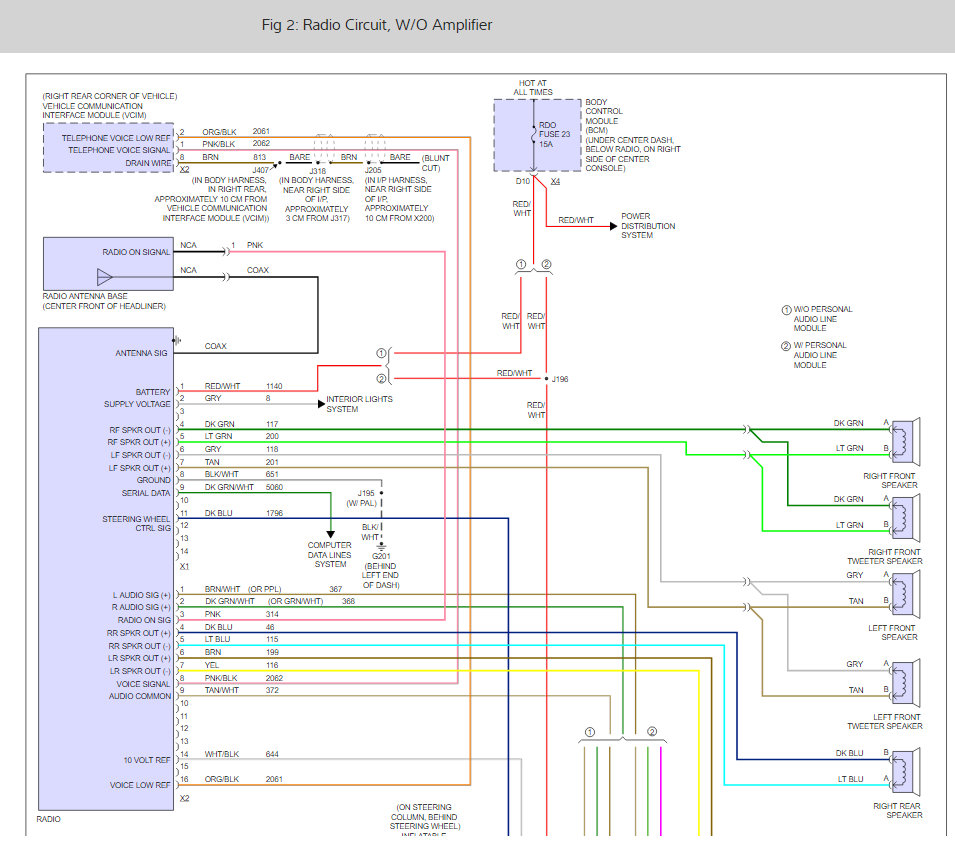Click the 'DRAIN WIRE' label
Image resolution: width=955 pixels, height=846 pixels.
tap(148, 163)
